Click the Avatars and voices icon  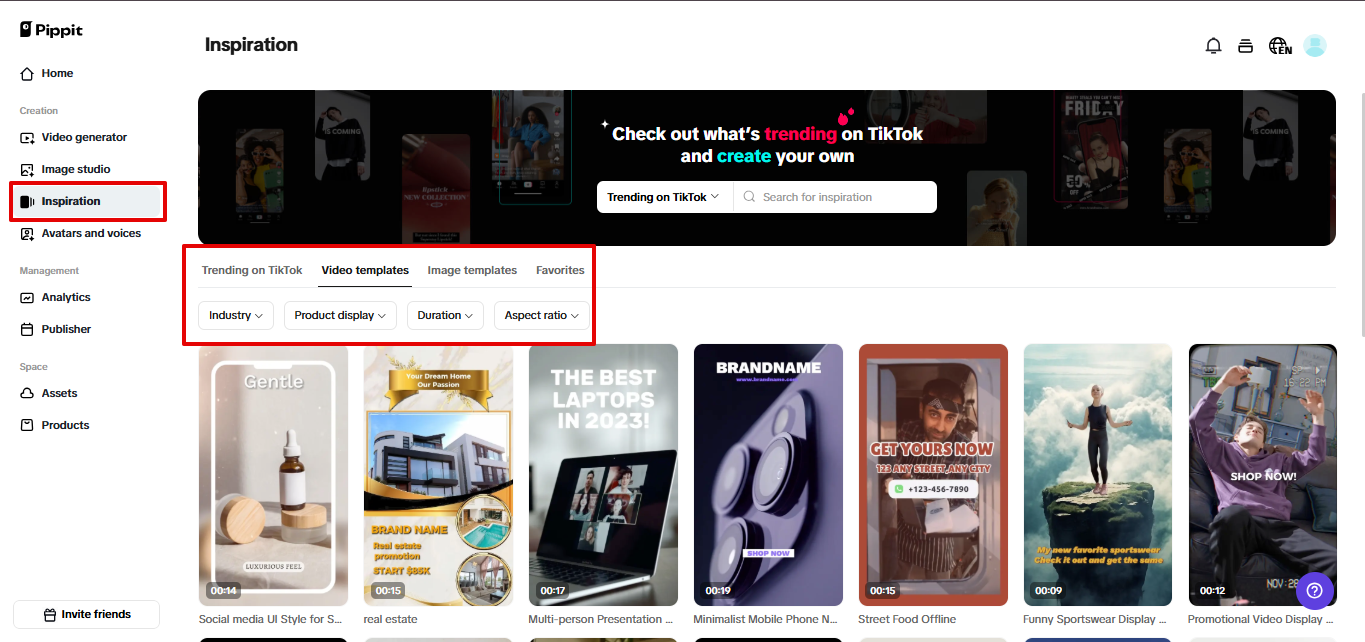pyautogui.click(x=27, y=234)
